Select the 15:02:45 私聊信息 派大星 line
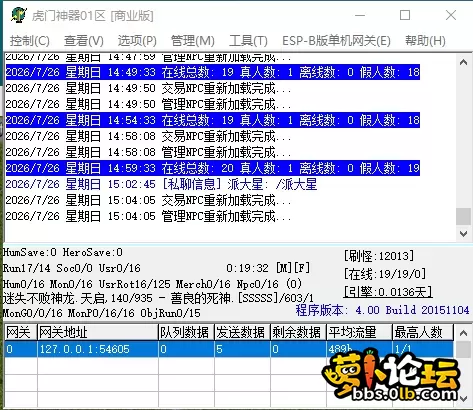Viewport: 473px width, 410px height. [x=161, y=184]
